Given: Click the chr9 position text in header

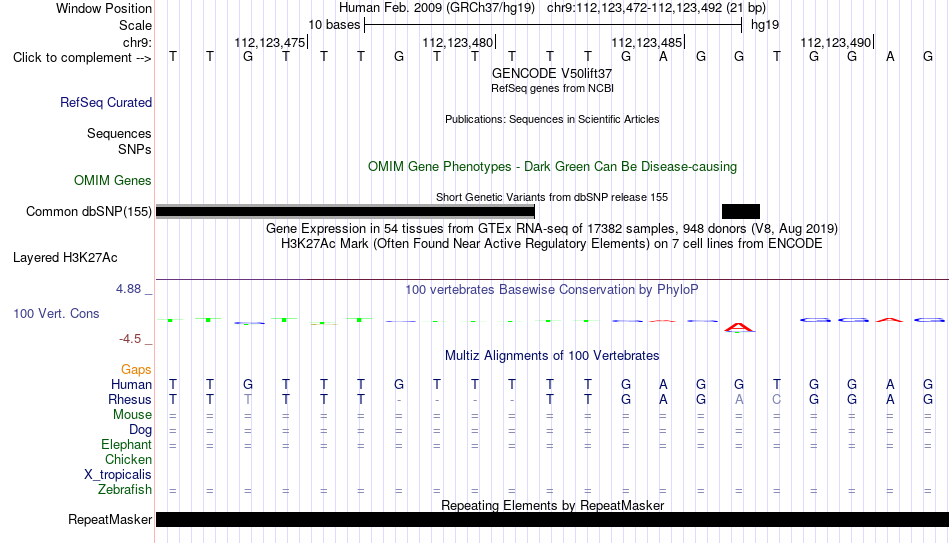Looking at the screenshot, I should pyautogui.click(x=656, y=8).
